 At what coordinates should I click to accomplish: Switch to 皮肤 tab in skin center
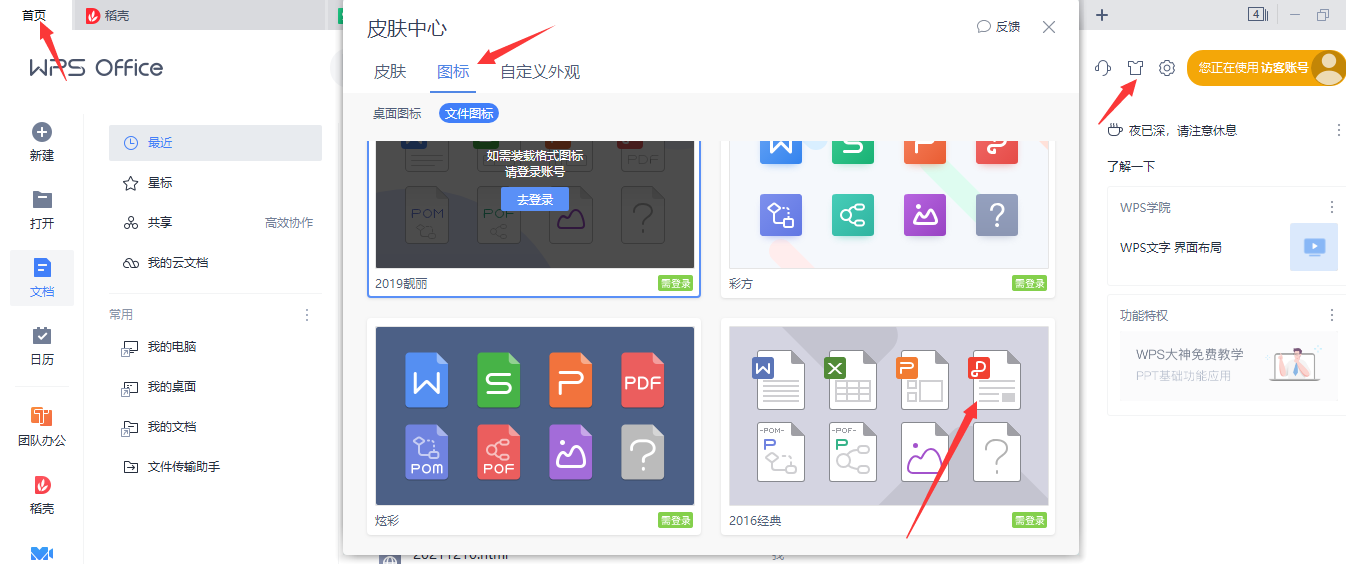click(390, 72)
